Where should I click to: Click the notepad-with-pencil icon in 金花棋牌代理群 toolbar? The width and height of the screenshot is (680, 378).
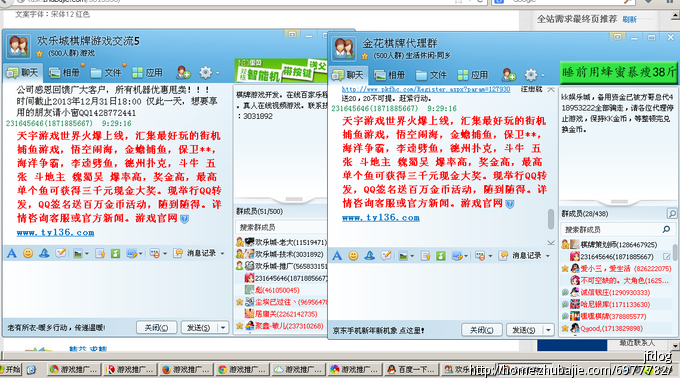(x=386, y=256)
